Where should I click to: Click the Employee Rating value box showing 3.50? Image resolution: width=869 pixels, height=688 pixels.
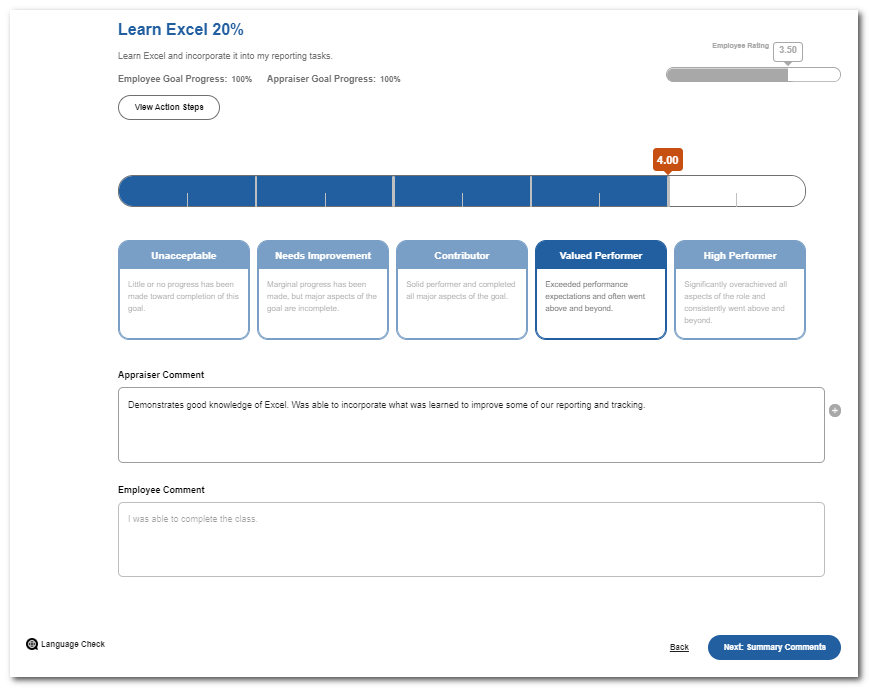coord(786,50)
